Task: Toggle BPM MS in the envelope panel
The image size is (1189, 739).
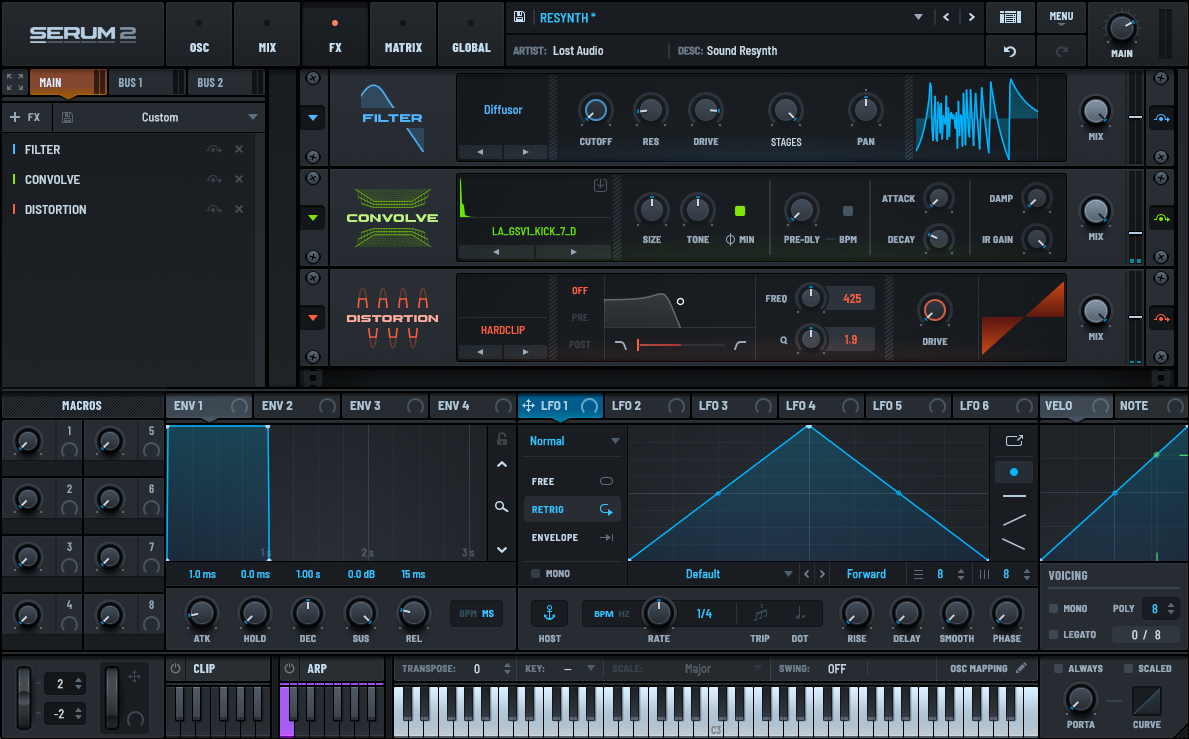Action: click(x=476, y=613)
